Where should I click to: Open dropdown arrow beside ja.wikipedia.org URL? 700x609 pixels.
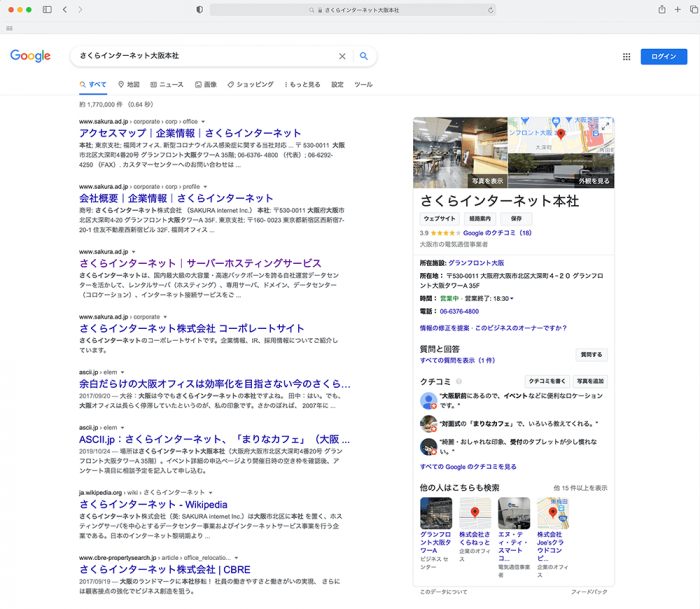(x=210, y=492)
